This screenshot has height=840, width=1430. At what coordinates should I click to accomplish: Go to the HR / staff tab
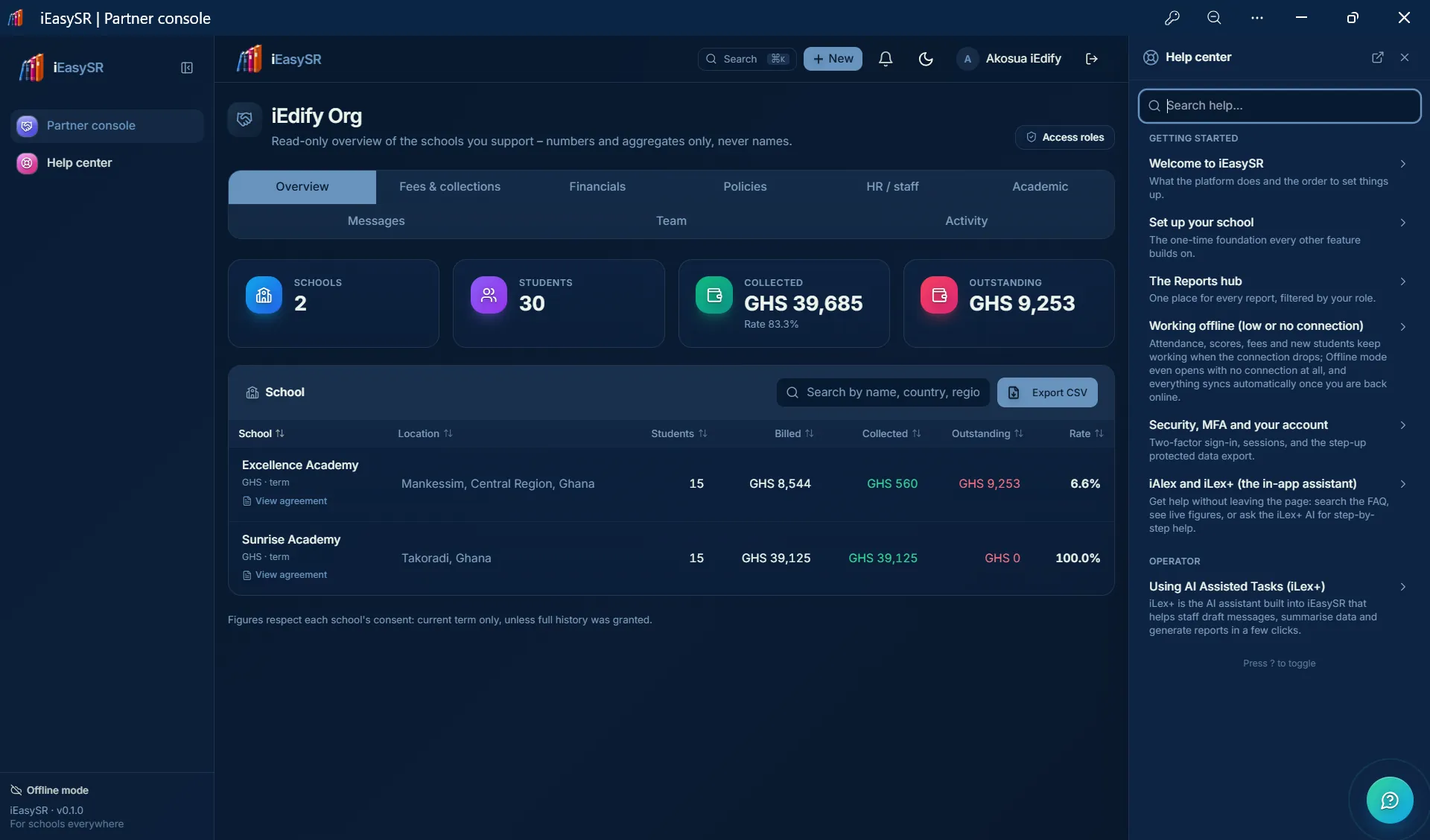(892, 187)
